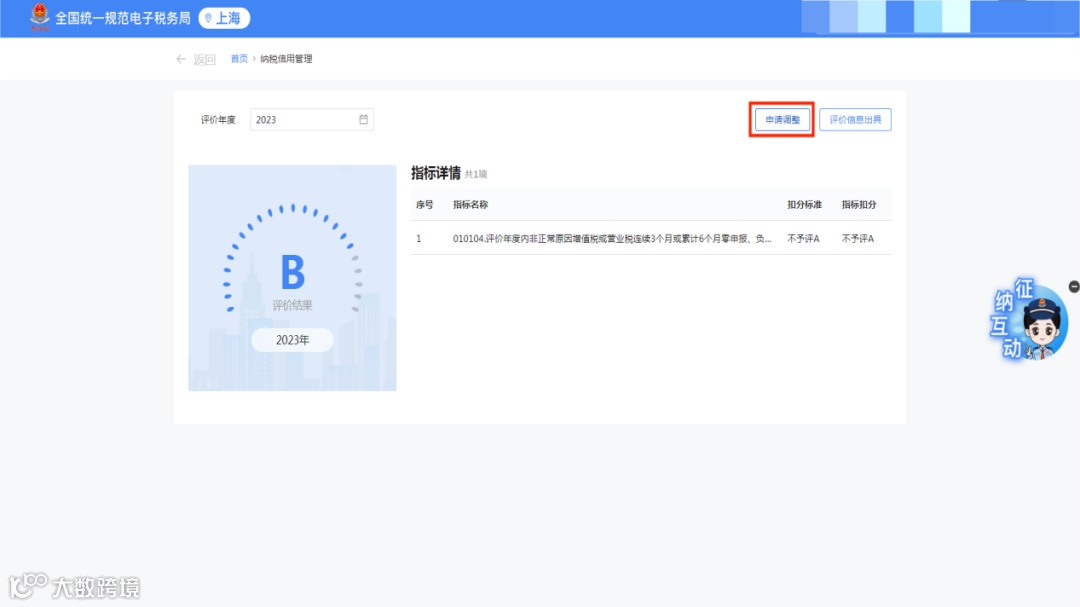The width and height of the screenshot is (1080, 607).
Task: Click 评价结果 label in card
Action: (292, 305)
